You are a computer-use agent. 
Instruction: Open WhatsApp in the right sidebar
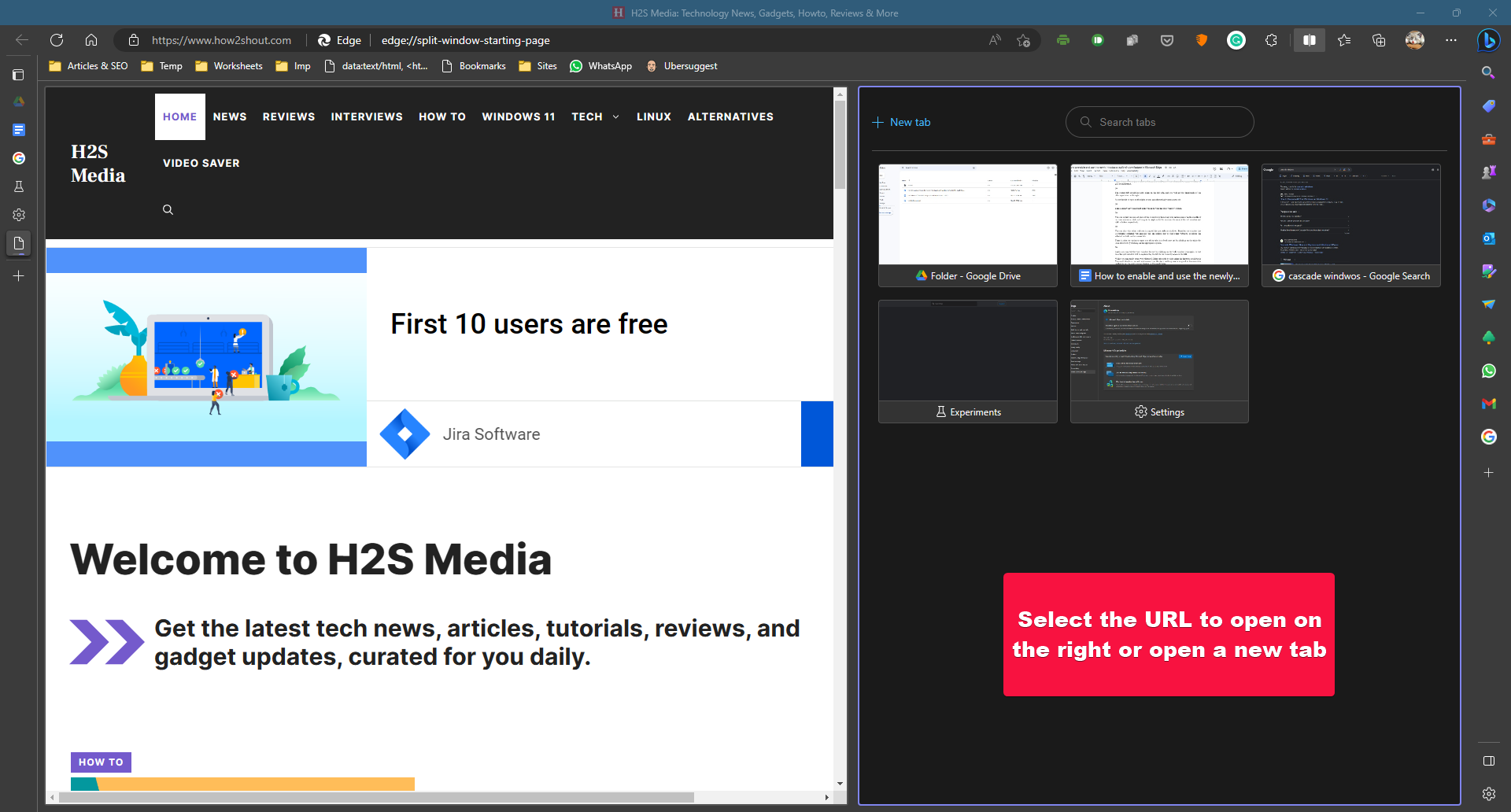click(x=1488, y=371)
